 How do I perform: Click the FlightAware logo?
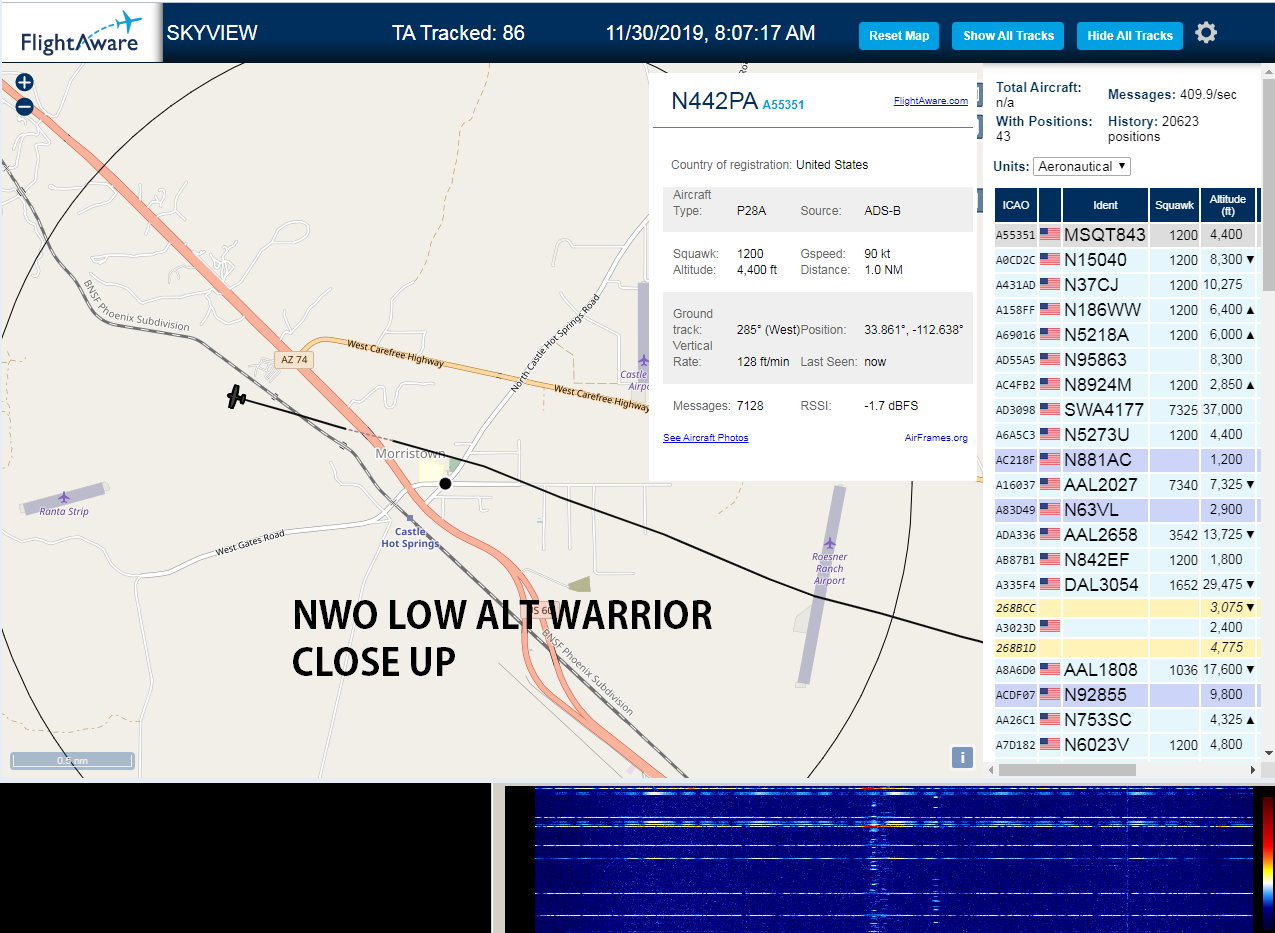coord(81,35)
